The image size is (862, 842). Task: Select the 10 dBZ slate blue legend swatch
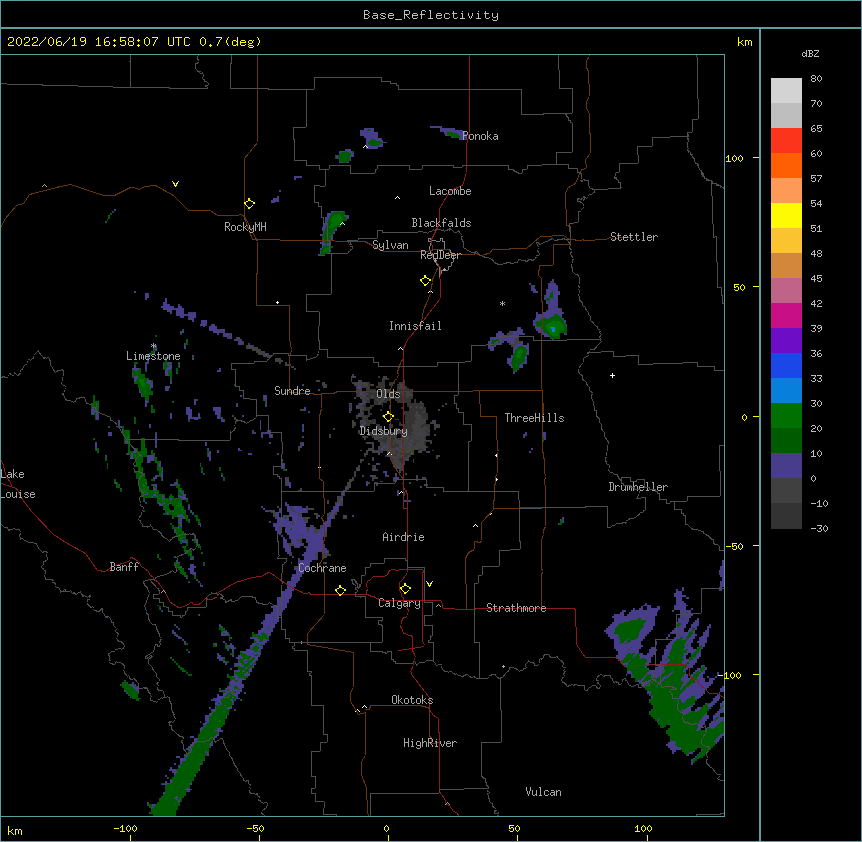pyautogui.click(x=786, y=466)
